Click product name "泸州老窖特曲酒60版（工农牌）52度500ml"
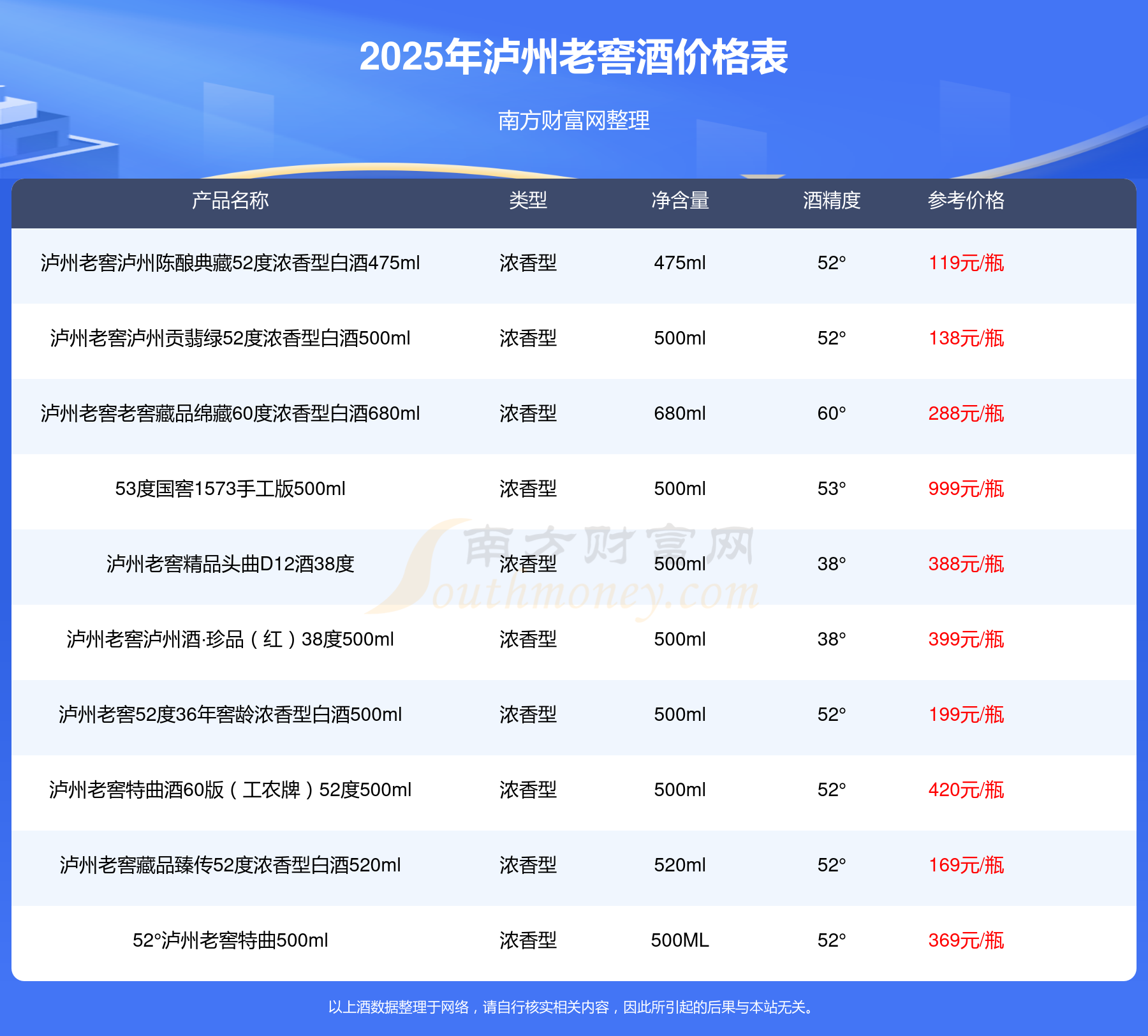 [x=230, y=790]
